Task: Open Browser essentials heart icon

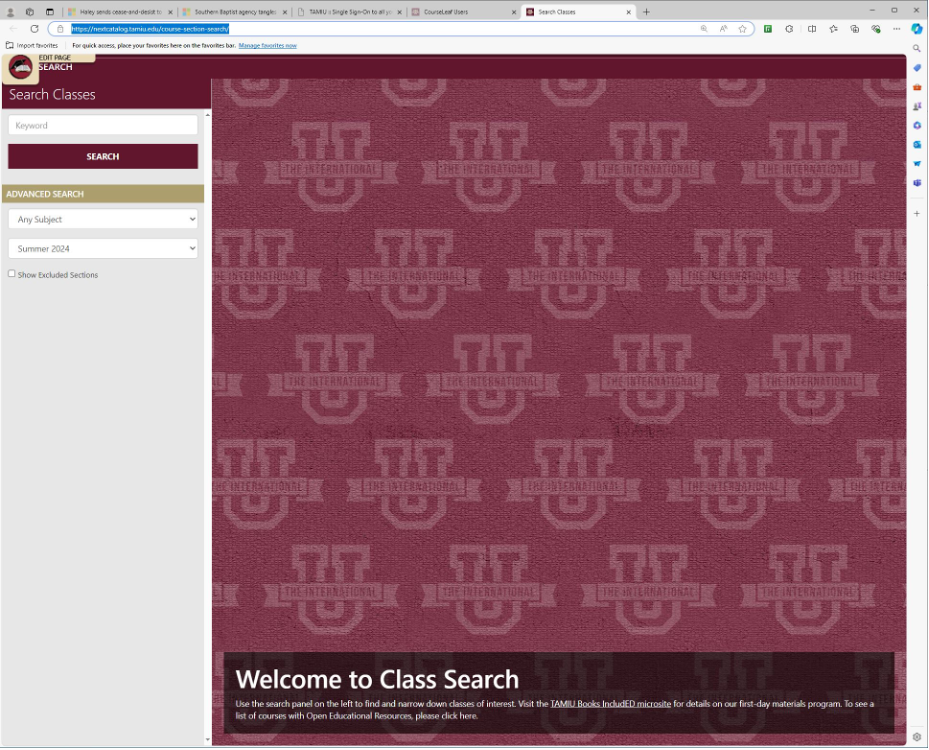Action: 876,28
